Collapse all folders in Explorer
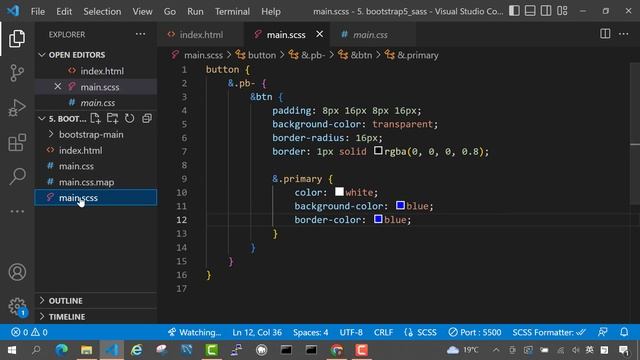The height and width of the screenshot is (360, 640). pyautogui.click(x=147, y=119)
